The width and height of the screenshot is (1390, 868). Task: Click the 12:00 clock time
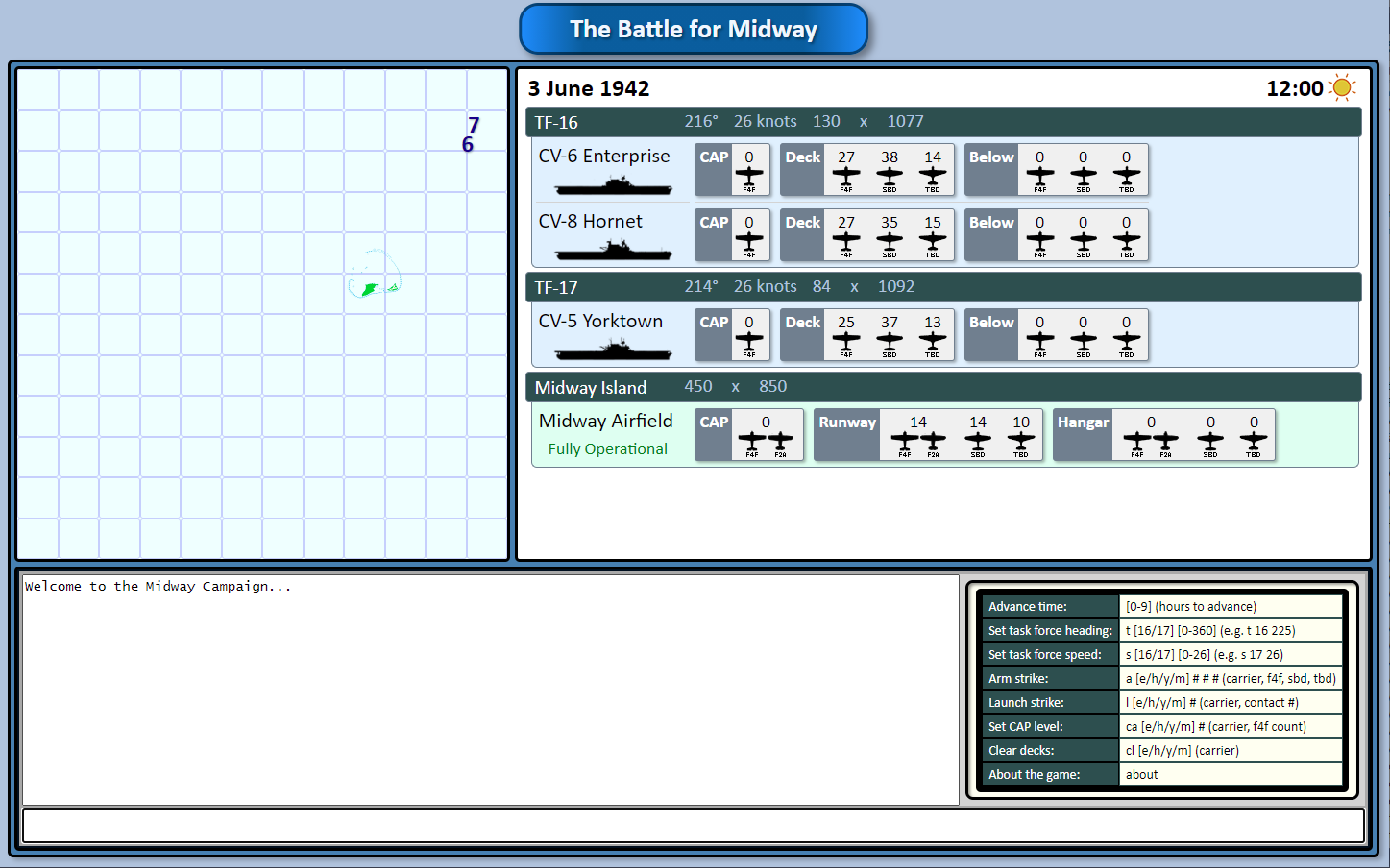pyautogui.click(x=1294, y=88)
